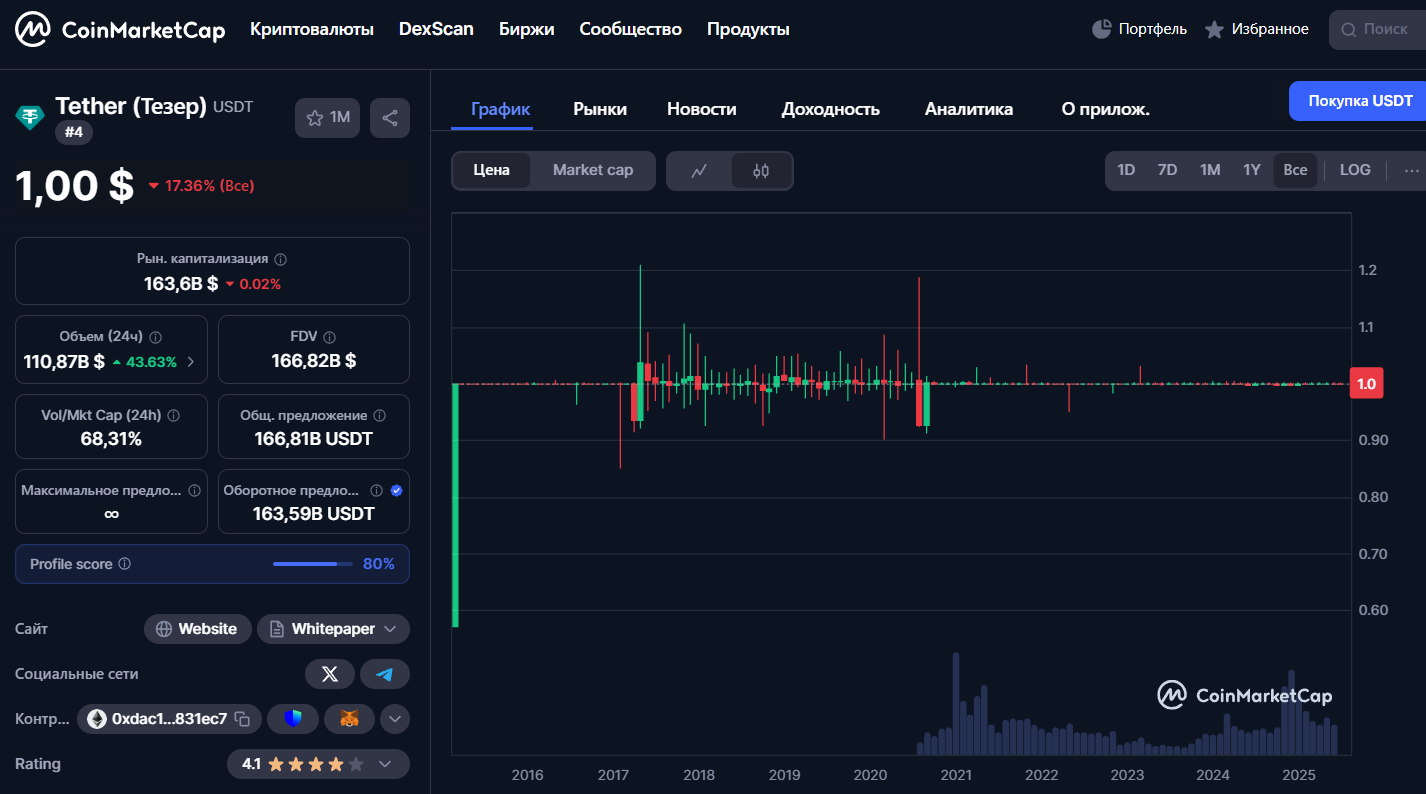The width and height of the screenshot is (1426, 794).
Task: Click the MetaMask fox icon
Action: coord(349,719)
